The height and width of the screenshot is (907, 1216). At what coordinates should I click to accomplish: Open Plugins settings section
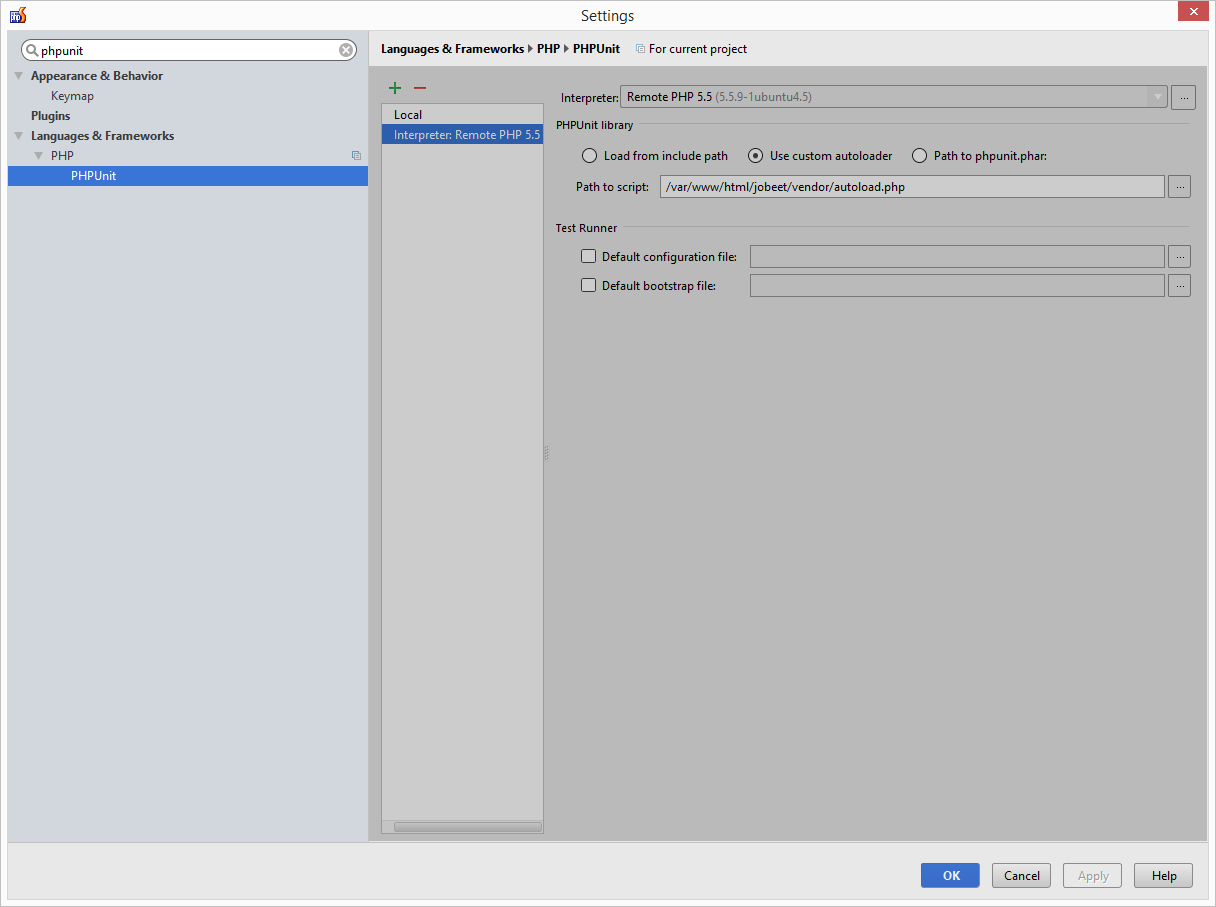coord(51,116)
